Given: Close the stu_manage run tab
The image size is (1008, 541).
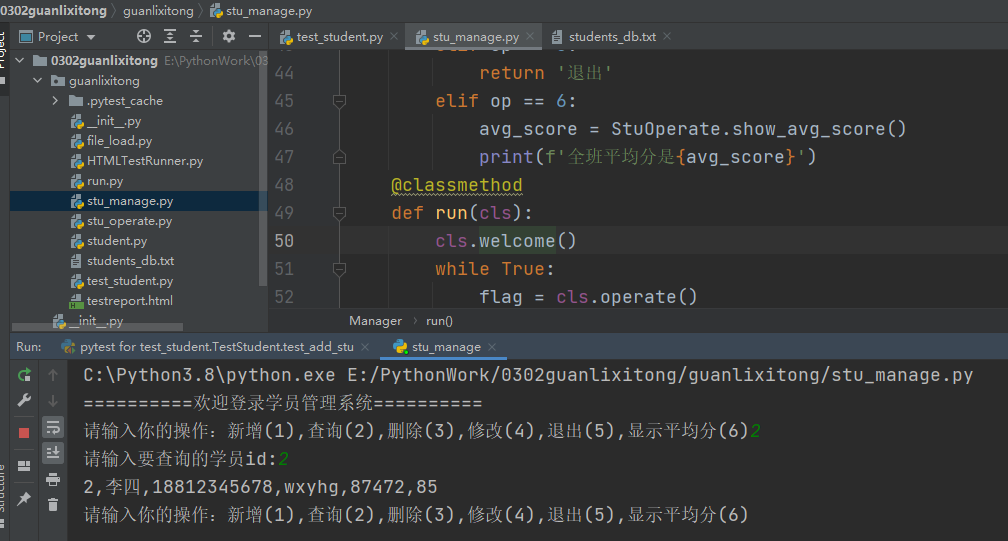Looking at the screenshot, I should coord(492,347).
